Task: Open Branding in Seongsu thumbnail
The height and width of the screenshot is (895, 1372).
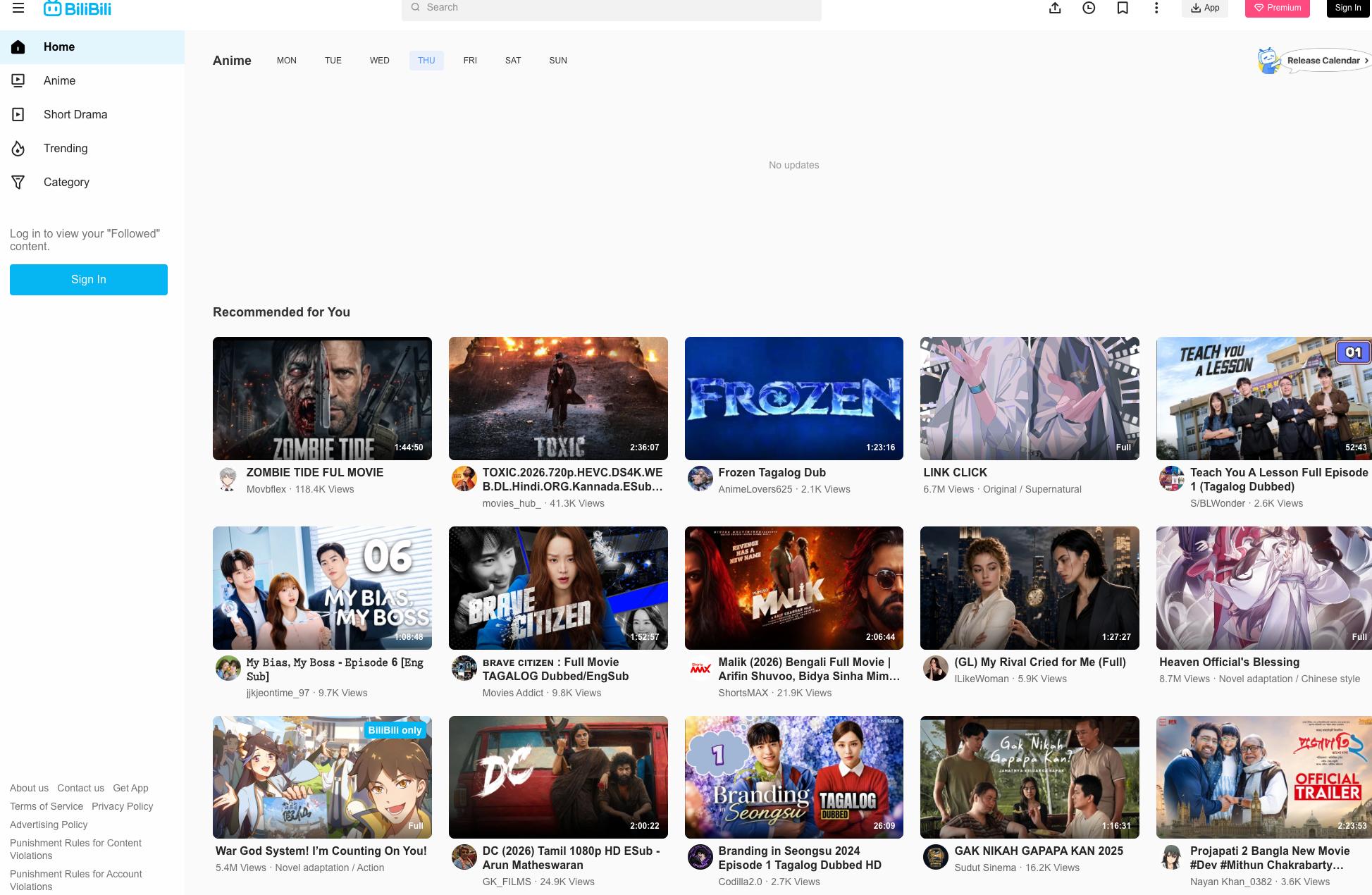Action: click(x=794, y=777)
